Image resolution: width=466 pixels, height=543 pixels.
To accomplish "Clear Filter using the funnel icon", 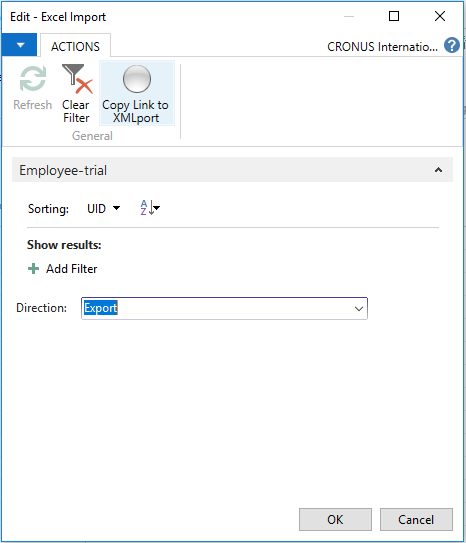I will [77, 79].
